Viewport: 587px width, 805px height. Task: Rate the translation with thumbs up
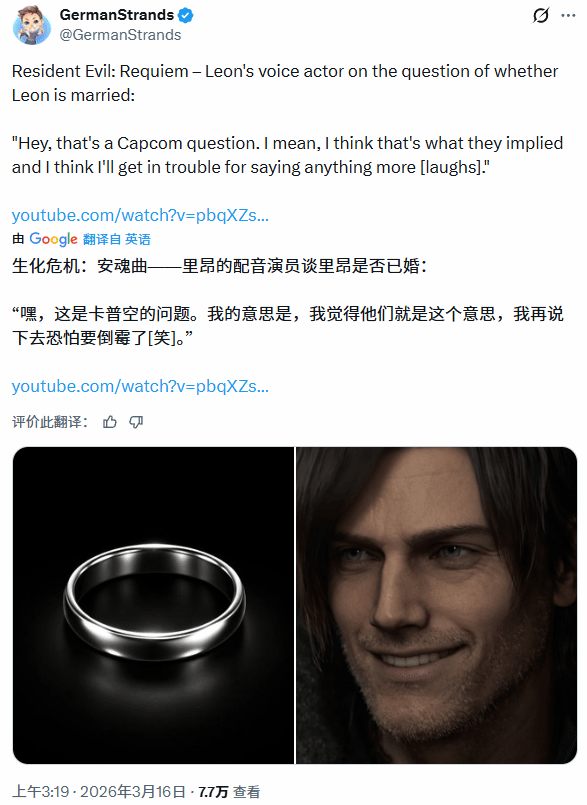point(110,422)
